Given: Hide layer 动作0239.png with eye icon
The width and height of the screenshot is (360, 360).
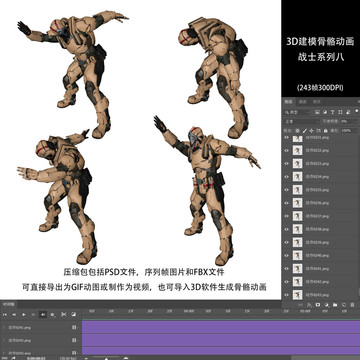Looking at the screenshot, I should coord(286,242).
